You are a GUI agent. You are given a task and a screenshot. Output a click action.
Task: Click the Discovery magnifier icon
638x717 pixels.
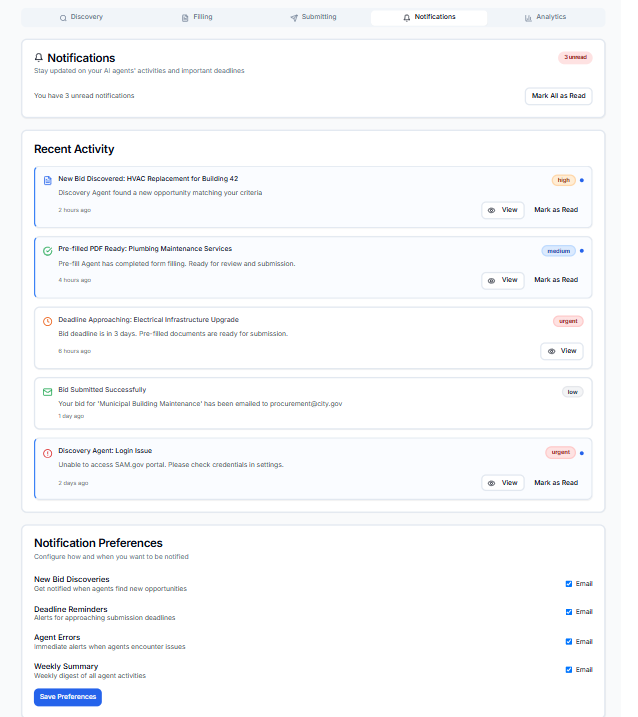coord(63,18)
